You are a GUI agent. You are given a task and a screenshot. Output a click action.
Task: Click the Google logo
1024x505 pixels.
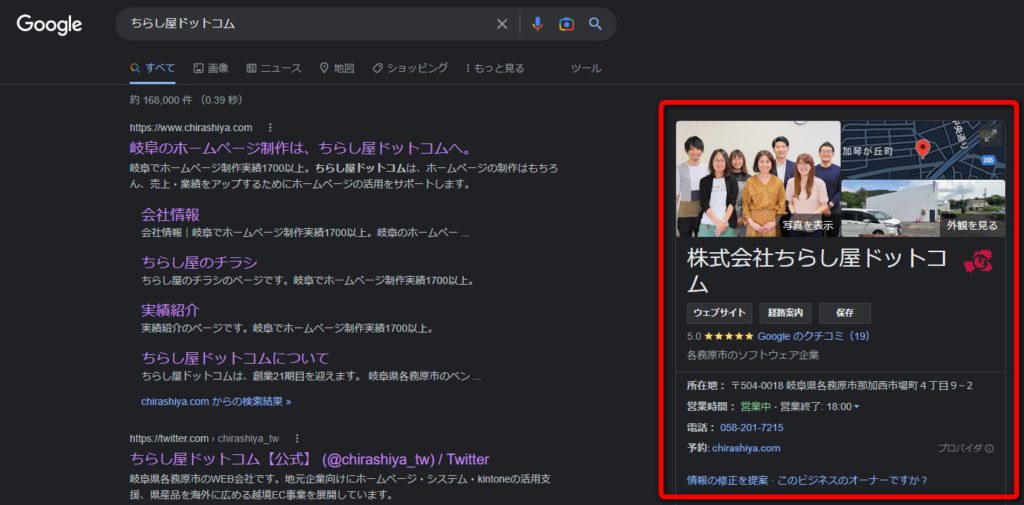(49, 24)
